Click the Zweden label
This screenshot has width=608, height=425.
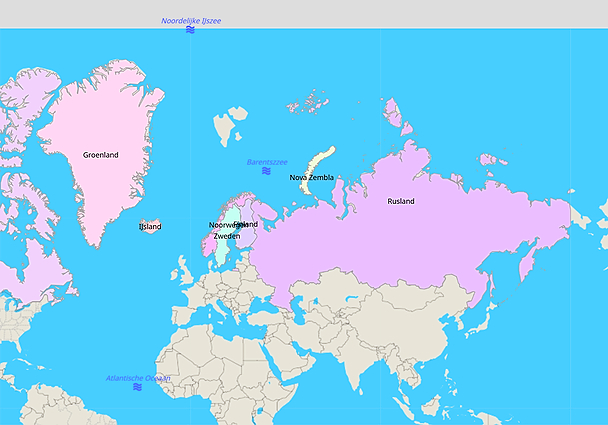(x=226, y=237)
